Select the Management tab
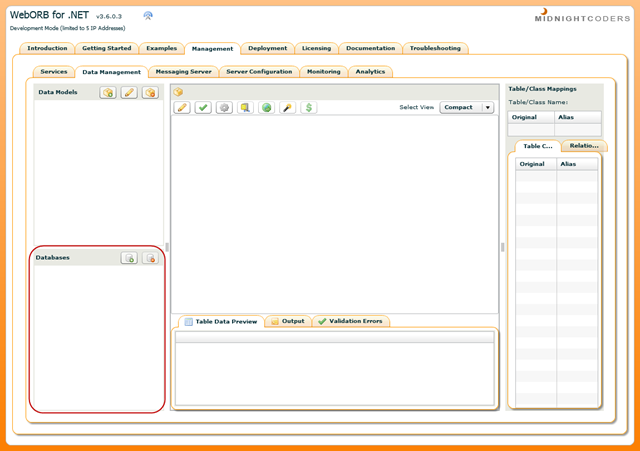 pyautogui.click(x=212, y=49)
